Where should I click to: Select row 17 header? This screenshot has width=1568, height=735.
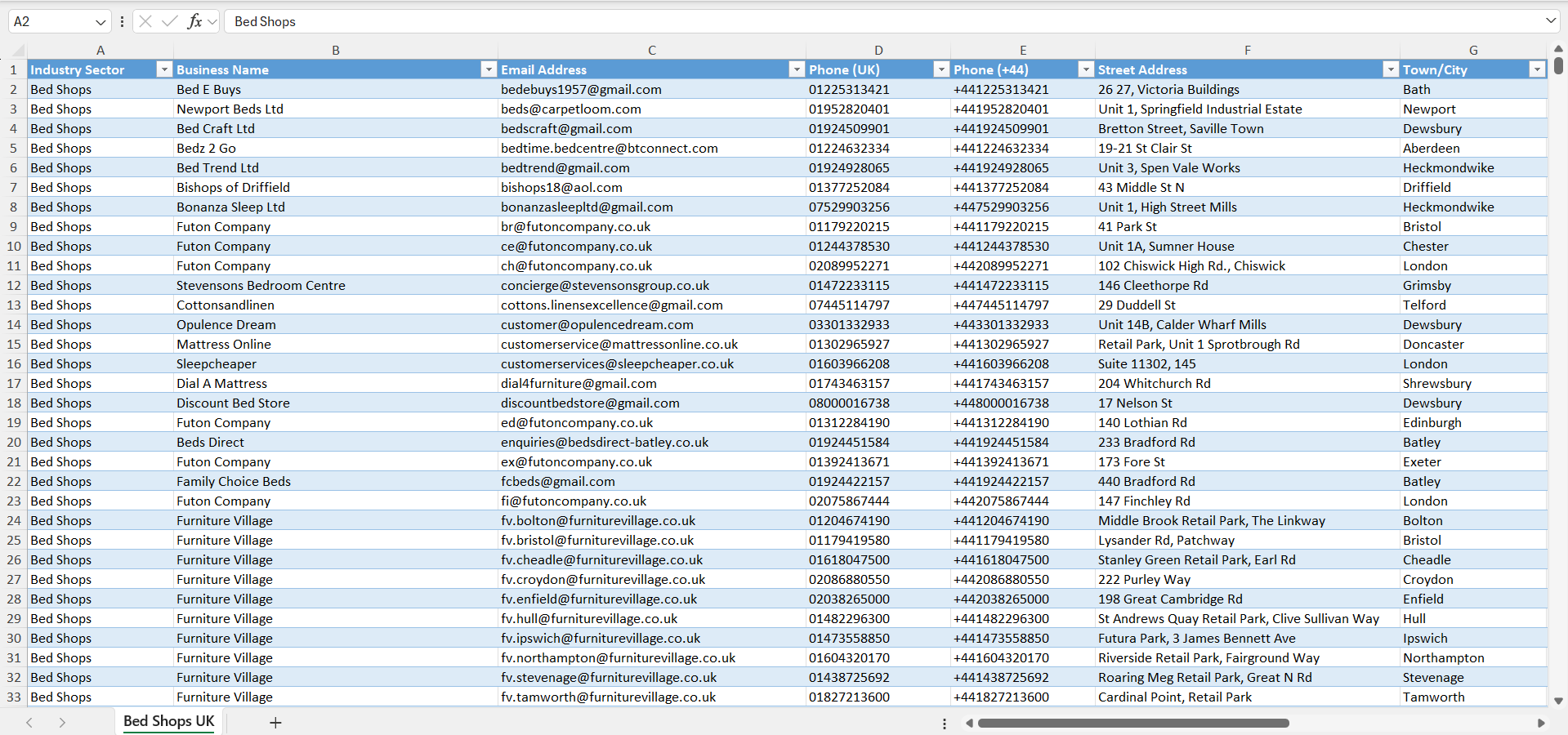[x=13, y=383]
